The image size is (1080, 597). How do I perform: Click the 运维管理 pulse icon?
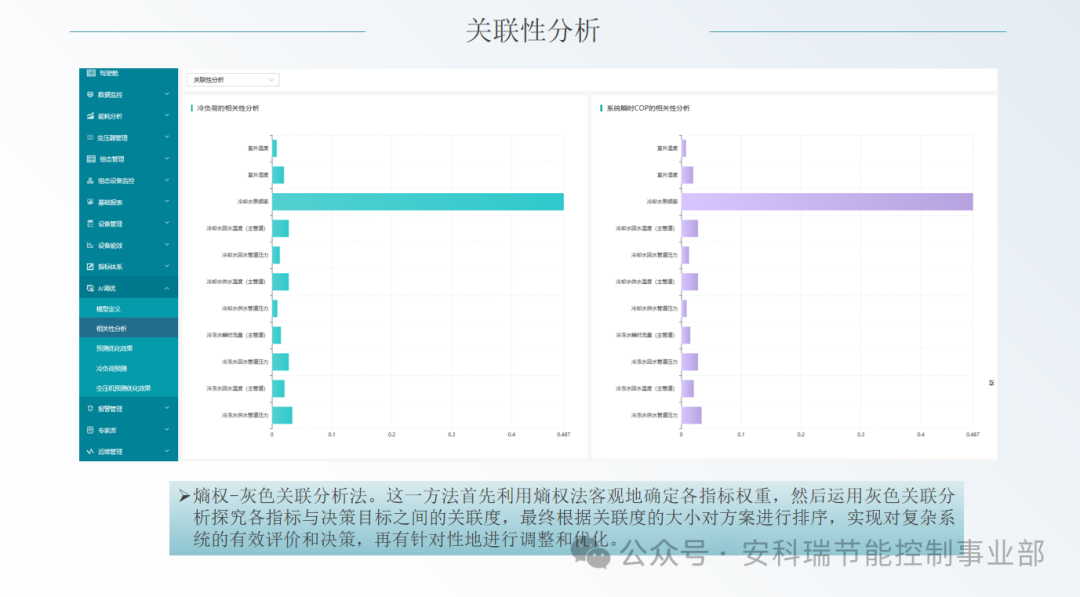tap(90, 452)
